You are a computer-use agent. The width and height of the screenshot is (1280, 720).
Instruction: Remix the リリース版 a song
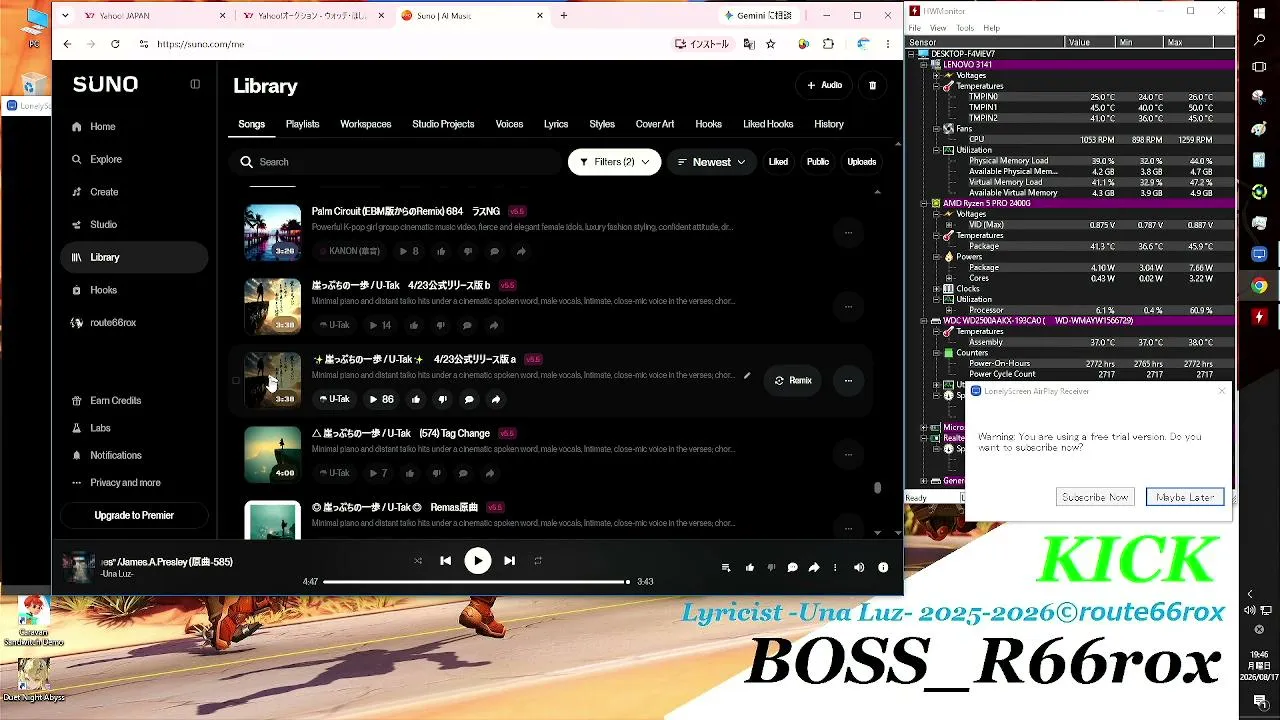(794, 380)
